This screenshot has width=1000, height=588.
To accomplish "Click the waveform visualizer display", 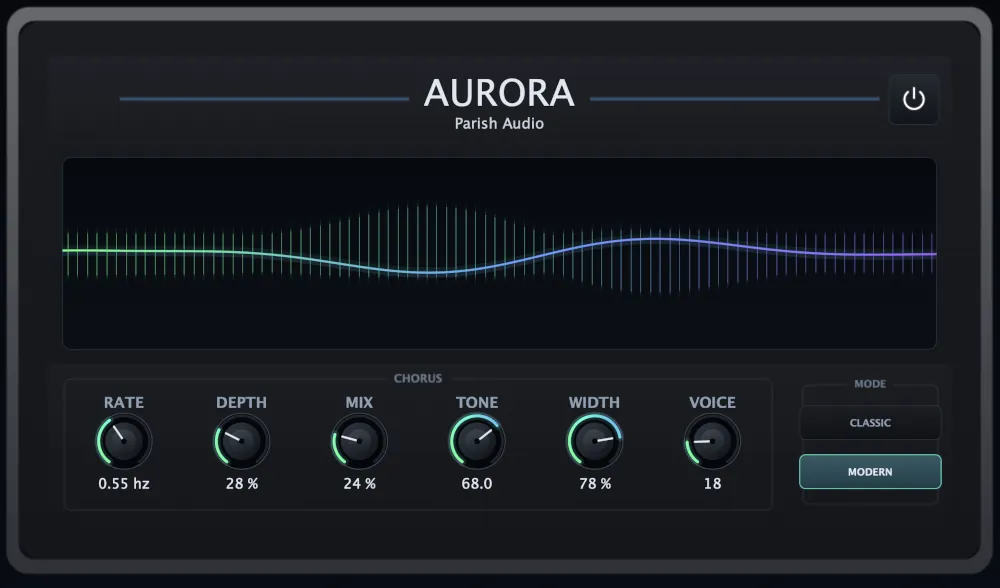I will pos(499,253).
